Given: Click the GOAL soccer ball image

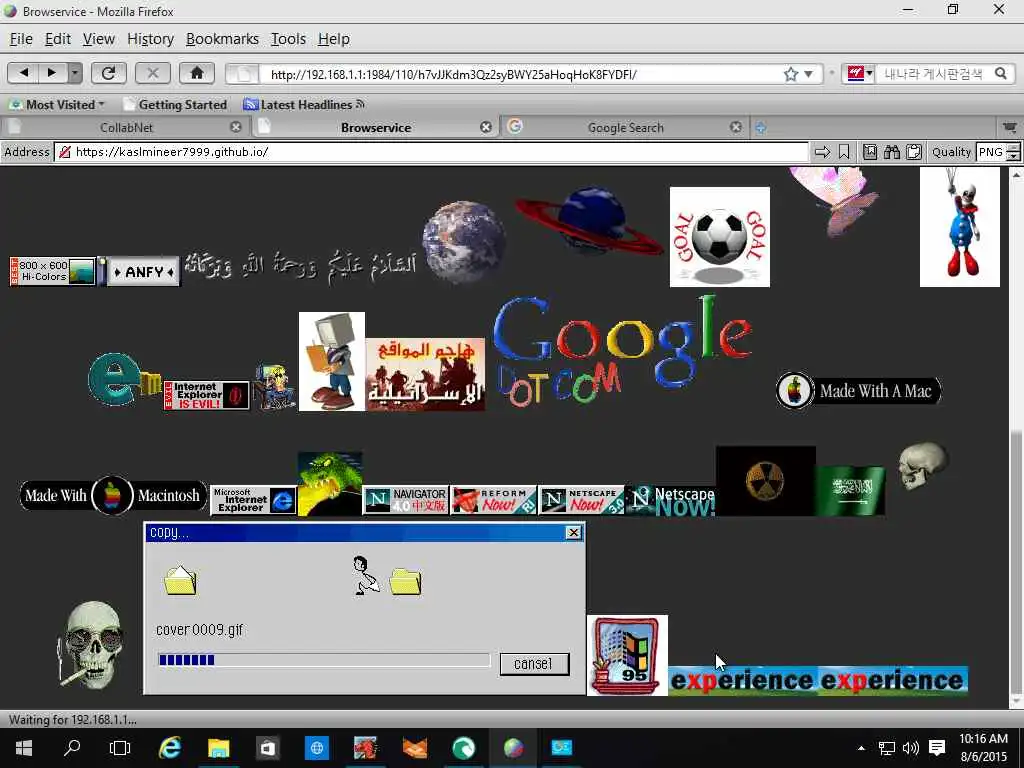Looking at the screenshot, I should tap(720, 236).
